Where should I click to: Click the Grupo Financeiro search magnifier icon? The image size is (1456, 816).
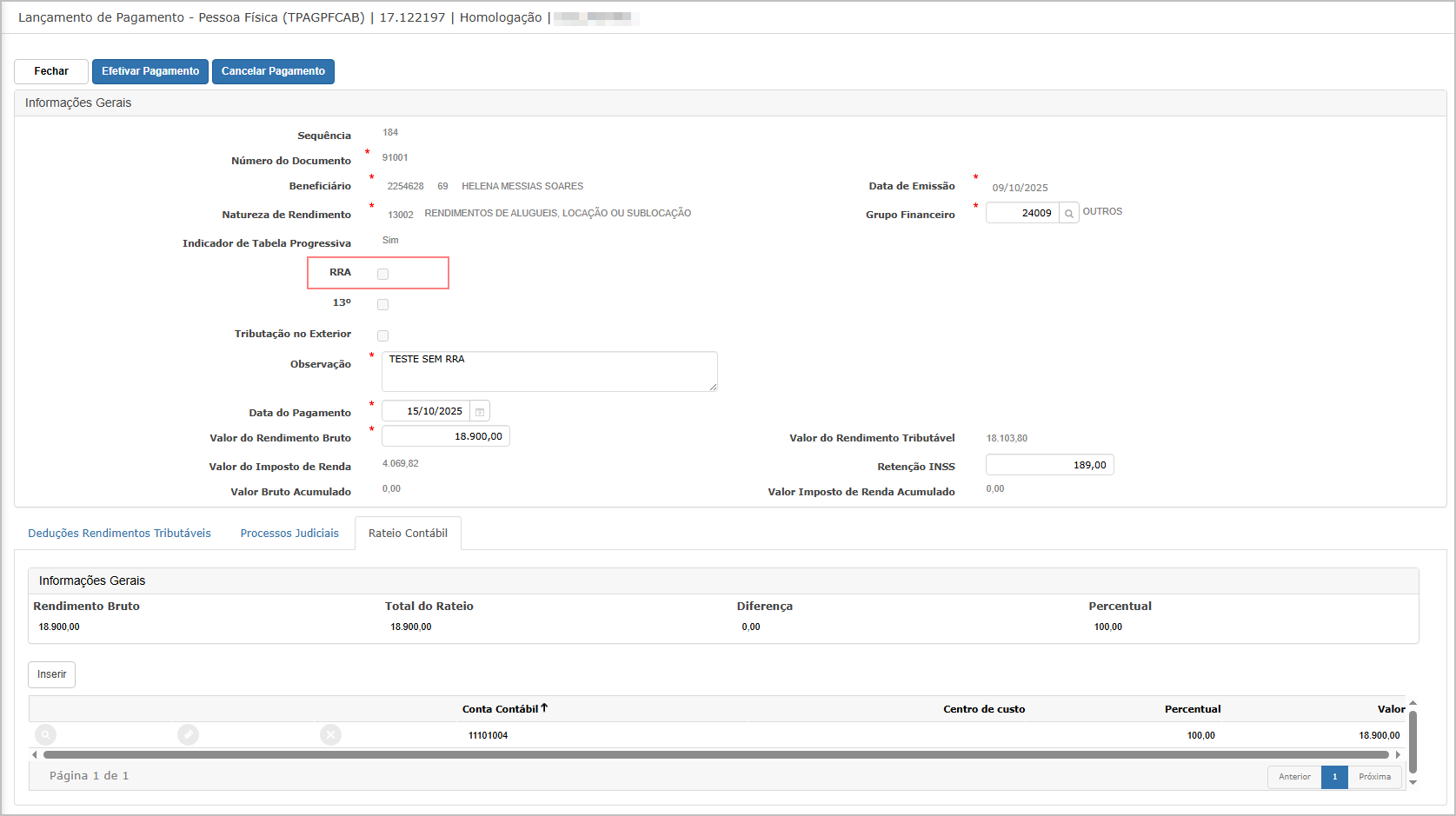1068,213
